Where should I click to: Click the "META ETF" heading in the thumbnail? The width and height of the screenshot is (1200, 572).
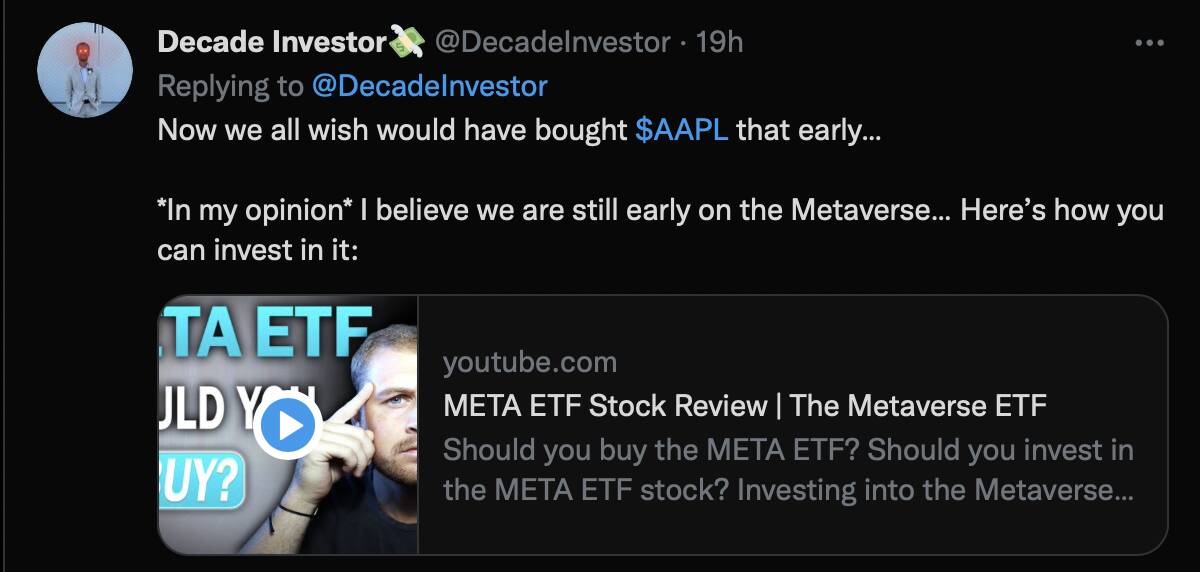tap(266, 332)
